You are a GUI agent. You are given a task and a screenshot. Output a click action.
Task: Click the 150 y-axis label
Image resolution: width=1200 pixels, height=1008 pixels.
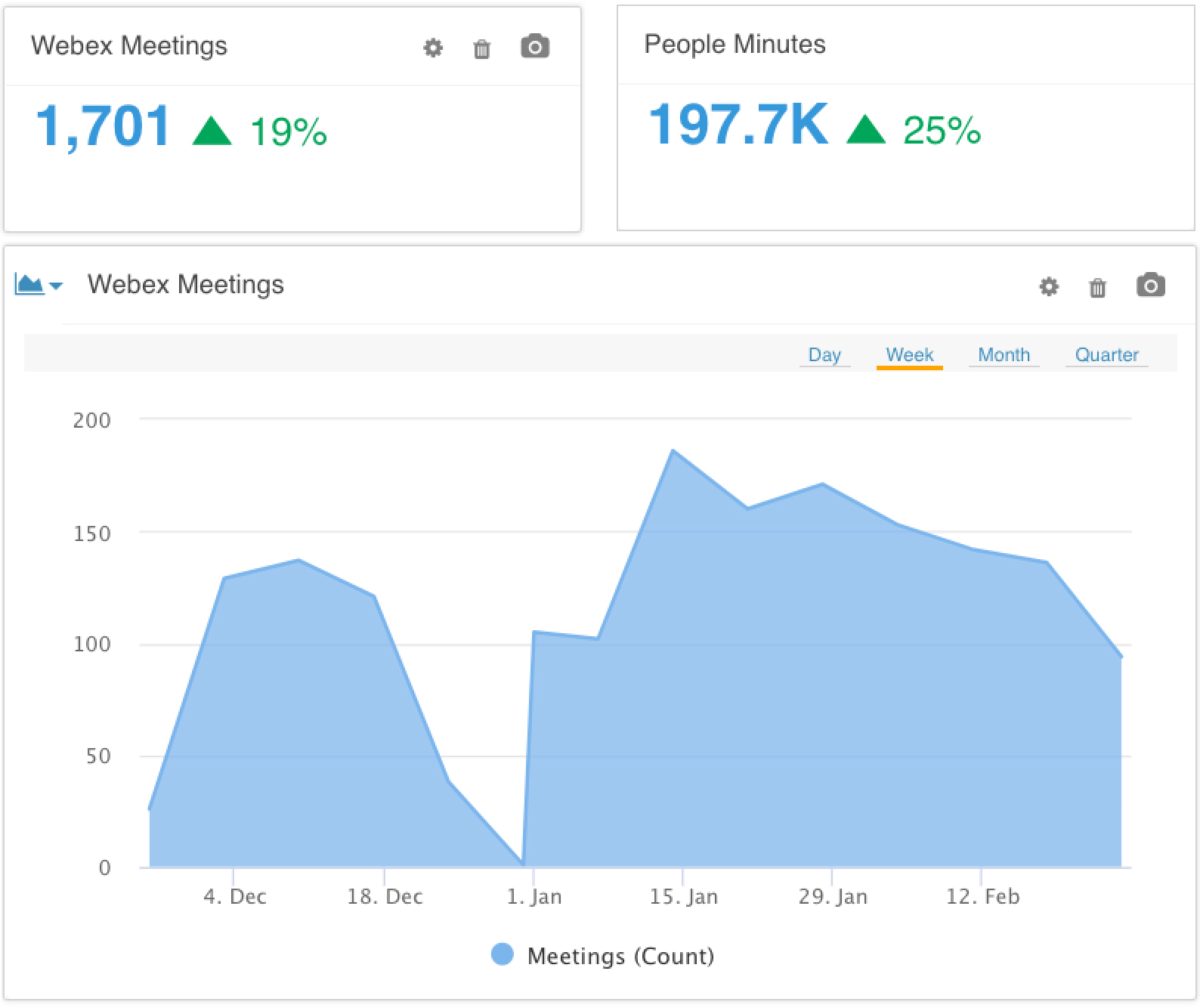92,534
